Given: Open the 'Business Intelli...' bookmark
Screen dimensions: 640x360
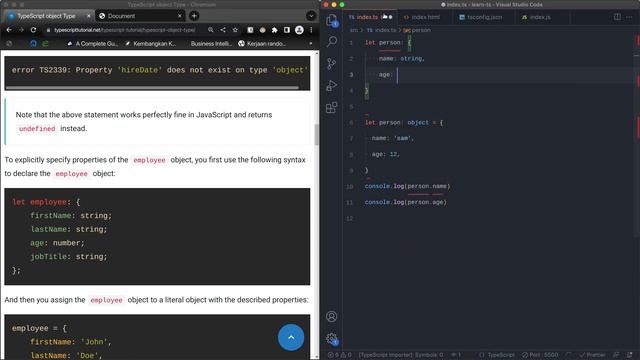Looking at the screenshot, I should pyautogui.click(x=211, y=43).
